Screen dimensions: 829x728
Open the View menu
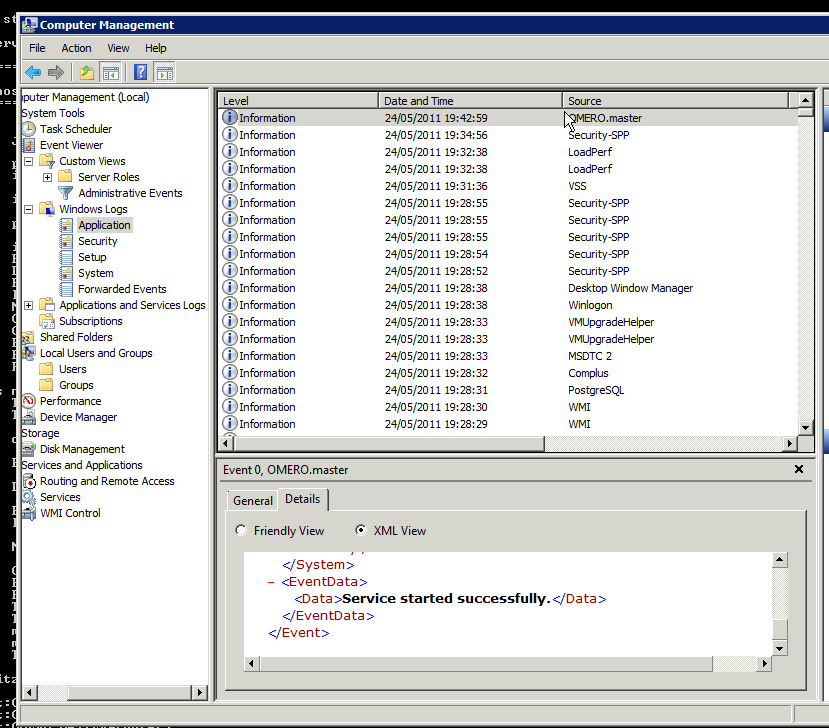coord(118,48)
